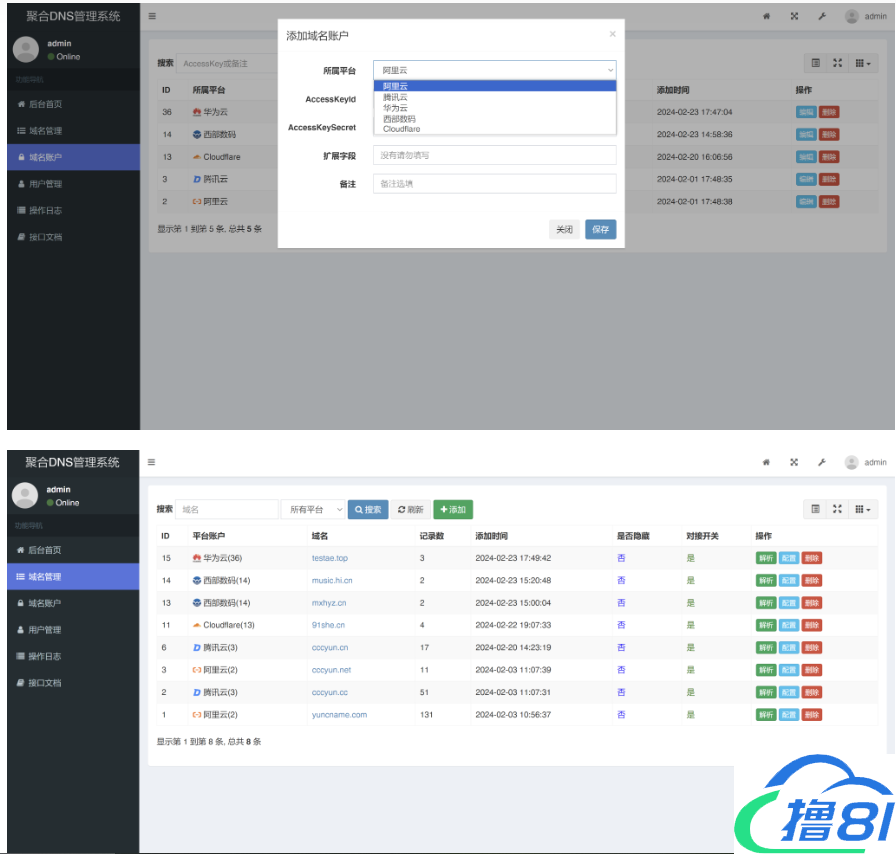Click fullscreen icon in domain list toolbar

coord(838,509)
